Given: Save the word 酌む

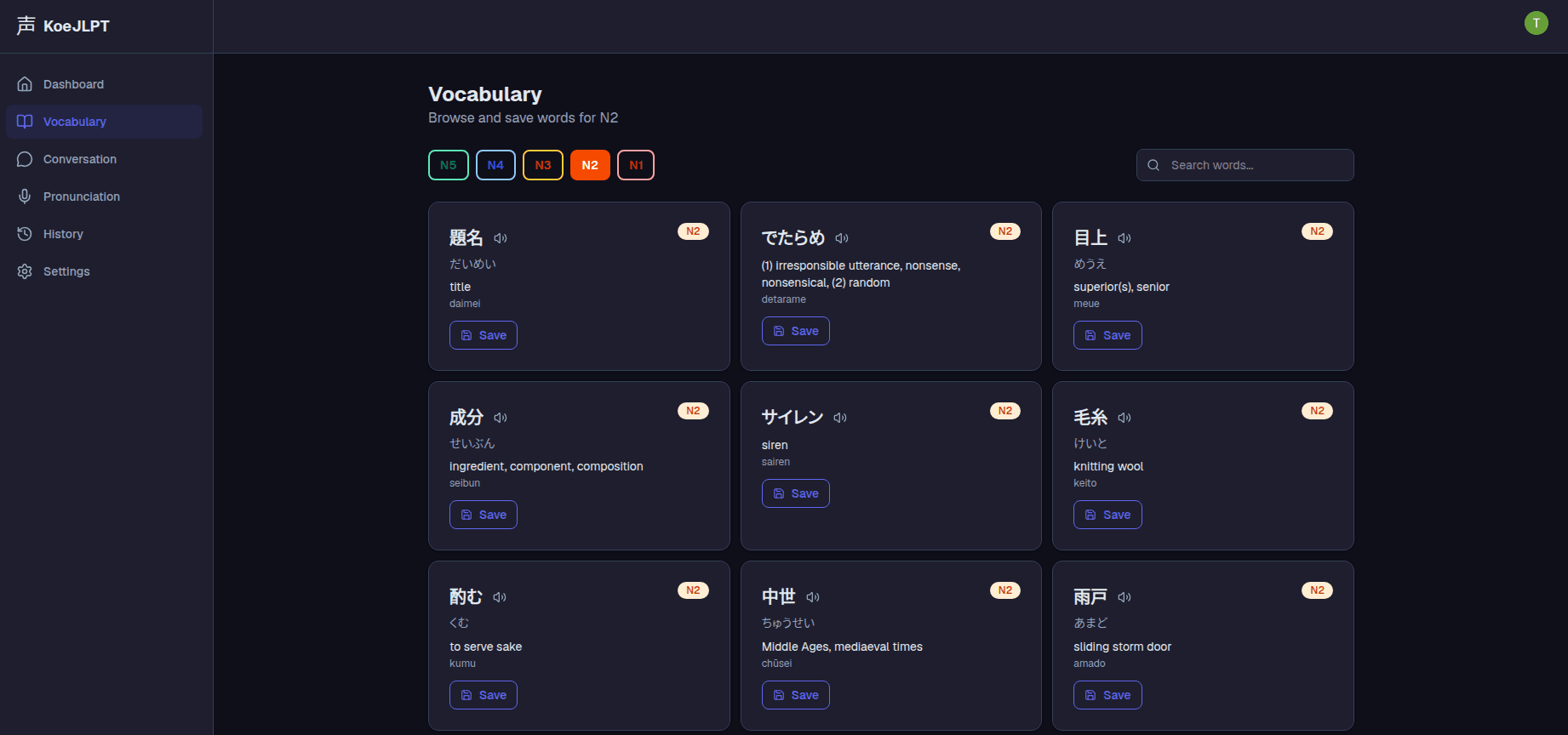Looking at the screenshot, I should (x=484, y=695).
